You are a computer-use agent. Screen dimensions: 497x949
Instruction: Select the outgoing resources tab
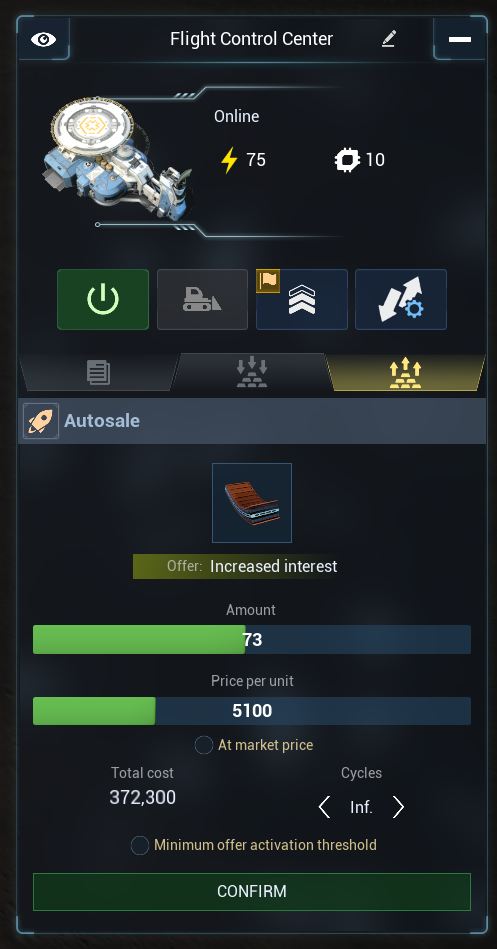pyautogui.click(x=406, y=372)
